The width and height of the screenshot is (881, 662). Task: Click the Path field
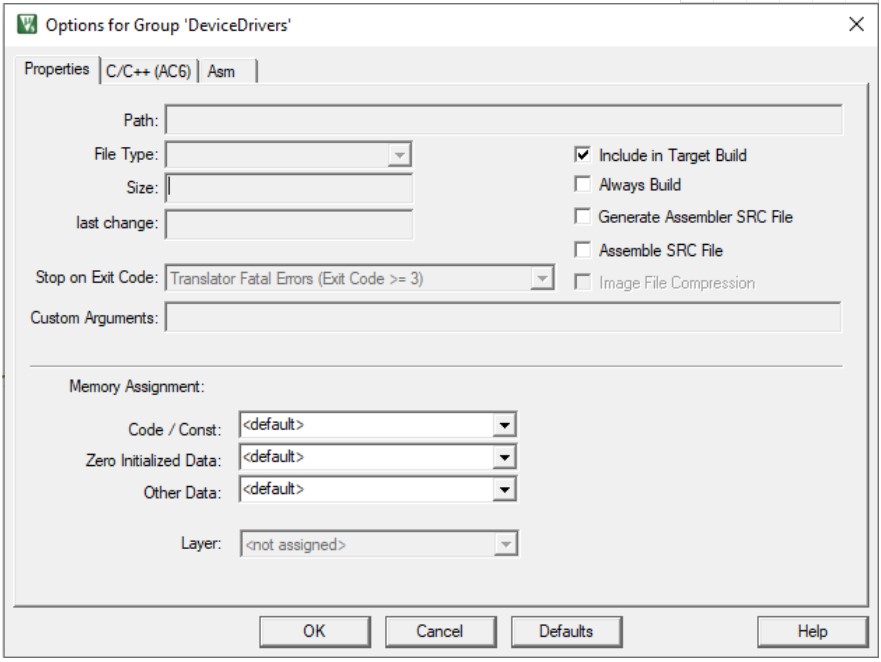tap(504, 120)
